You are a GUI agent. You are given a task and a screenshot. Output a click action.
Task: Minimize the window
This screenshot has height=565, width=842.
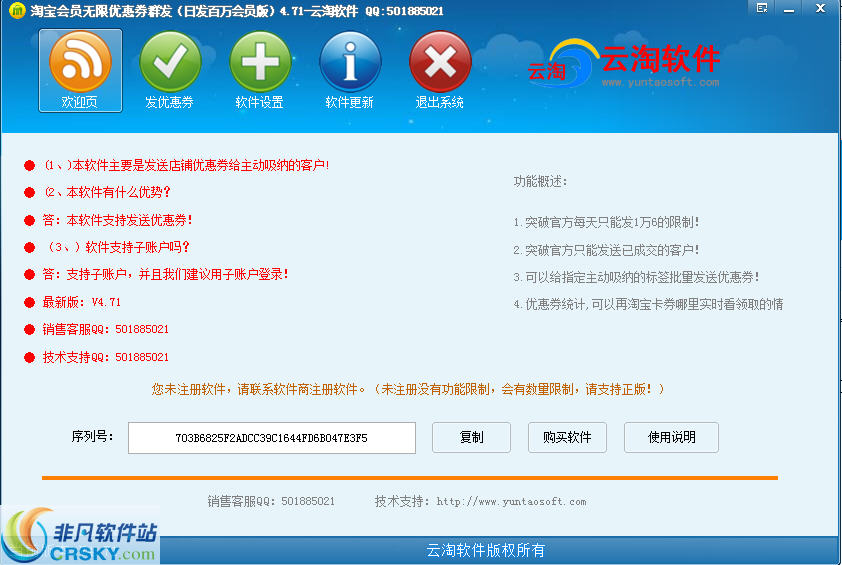point(789,9)
